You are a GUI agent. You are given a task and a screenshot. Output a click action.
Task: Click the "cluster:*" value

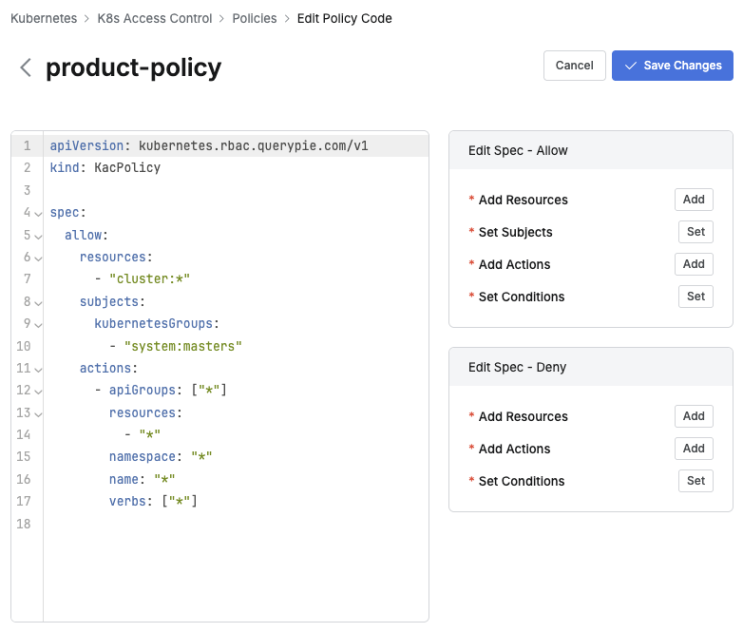point(149,279)
